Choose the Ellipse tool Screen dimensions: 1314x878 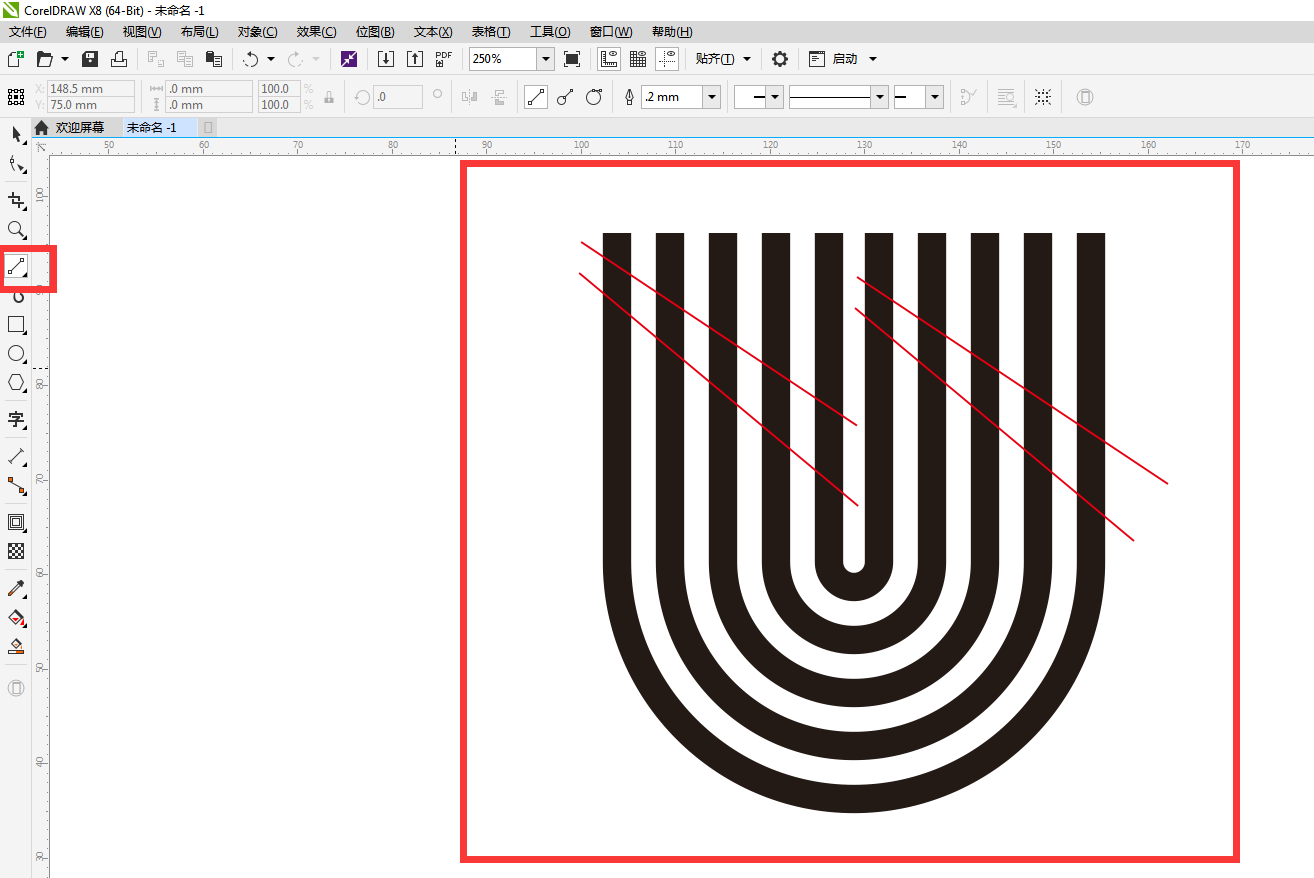(16, 353)
